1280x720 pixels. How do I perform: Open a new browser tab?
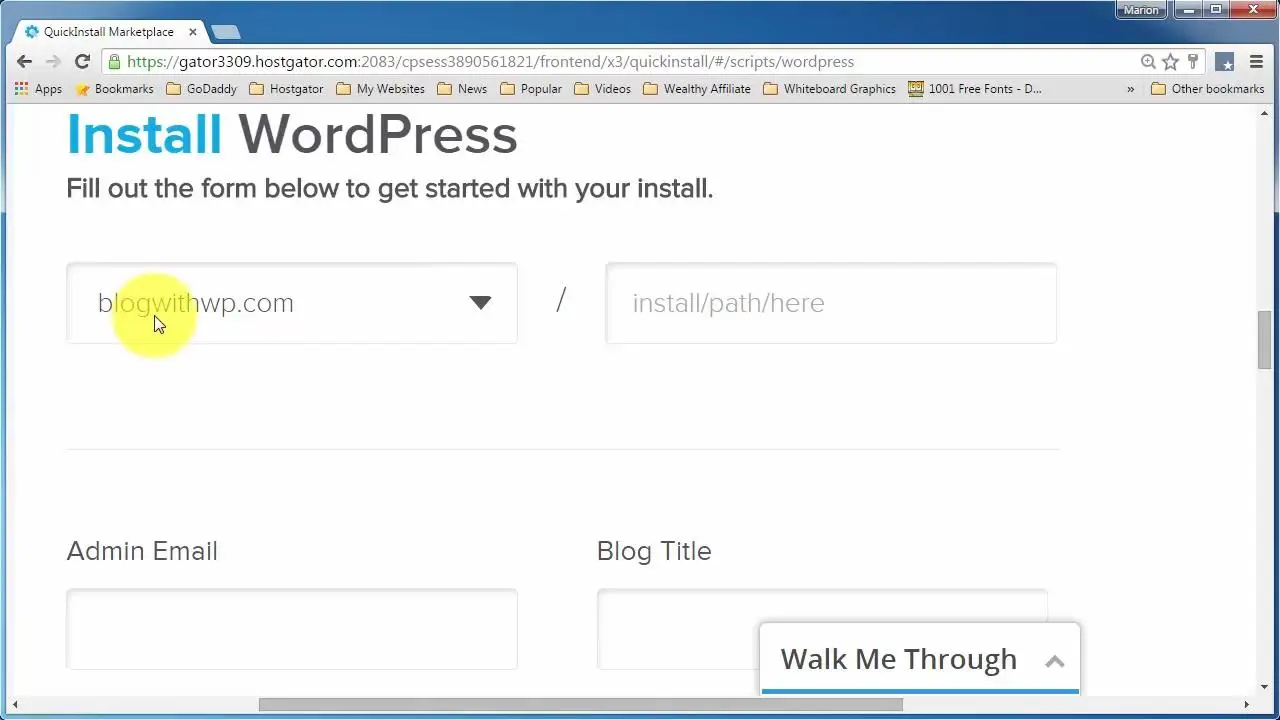[x=226, y=32]
